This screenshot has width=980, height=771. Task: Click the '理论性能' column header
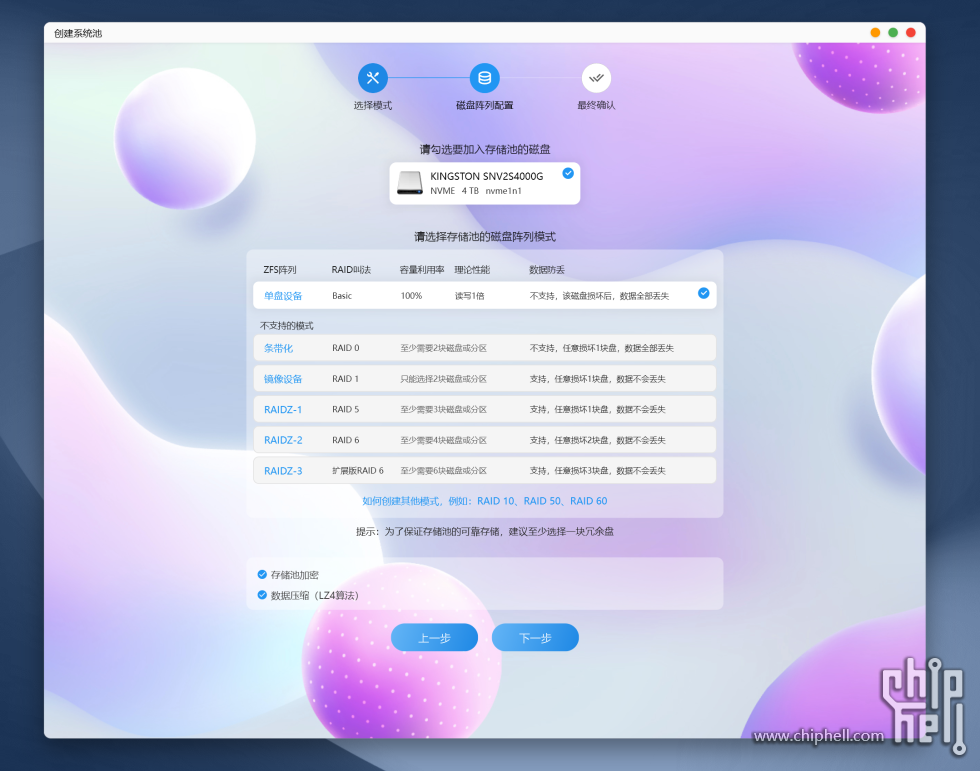472,270
